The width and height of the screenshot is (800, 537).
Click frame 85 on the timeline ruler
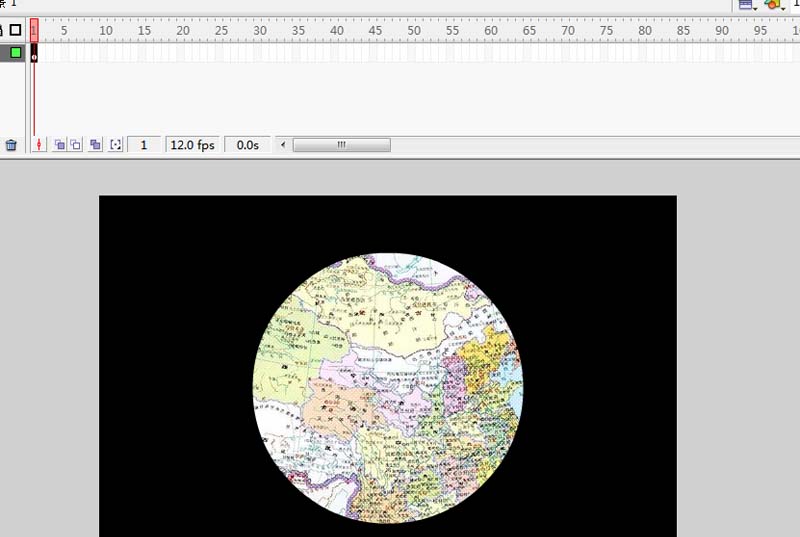684,31
